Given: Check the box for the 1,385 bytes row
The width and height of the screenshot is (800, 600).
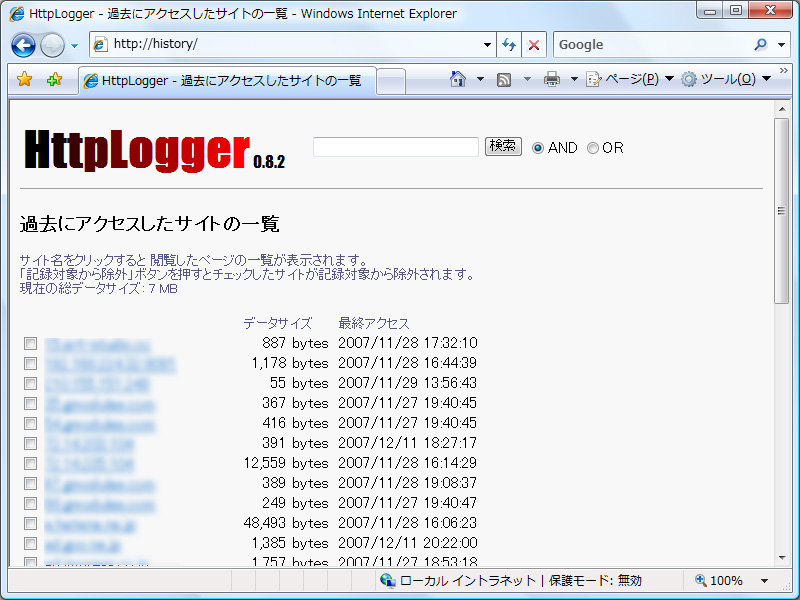Looking at the screenshot, I should (x=31, y=543).
